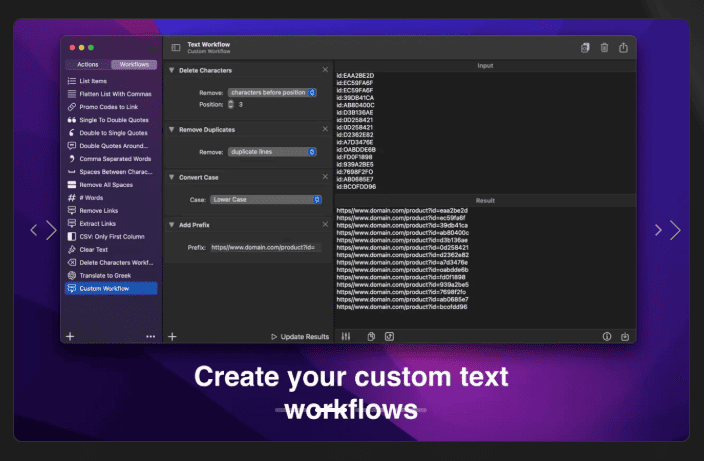The height and width of the screenshot is (461, 704).
Task: Click the Translate to Greek icon
Action: coord(71,276)
